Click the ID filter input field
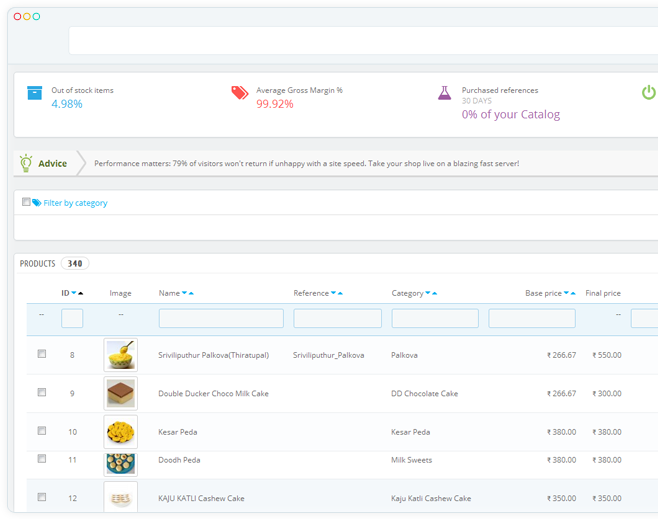 click(x=72, y=318)
